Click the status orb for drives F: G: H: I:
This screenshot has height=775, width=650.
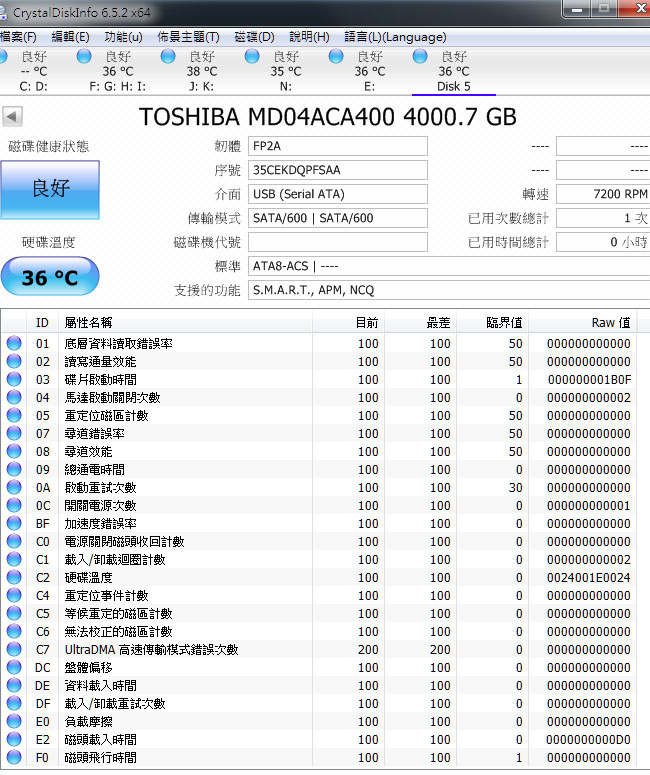point(84,57)
